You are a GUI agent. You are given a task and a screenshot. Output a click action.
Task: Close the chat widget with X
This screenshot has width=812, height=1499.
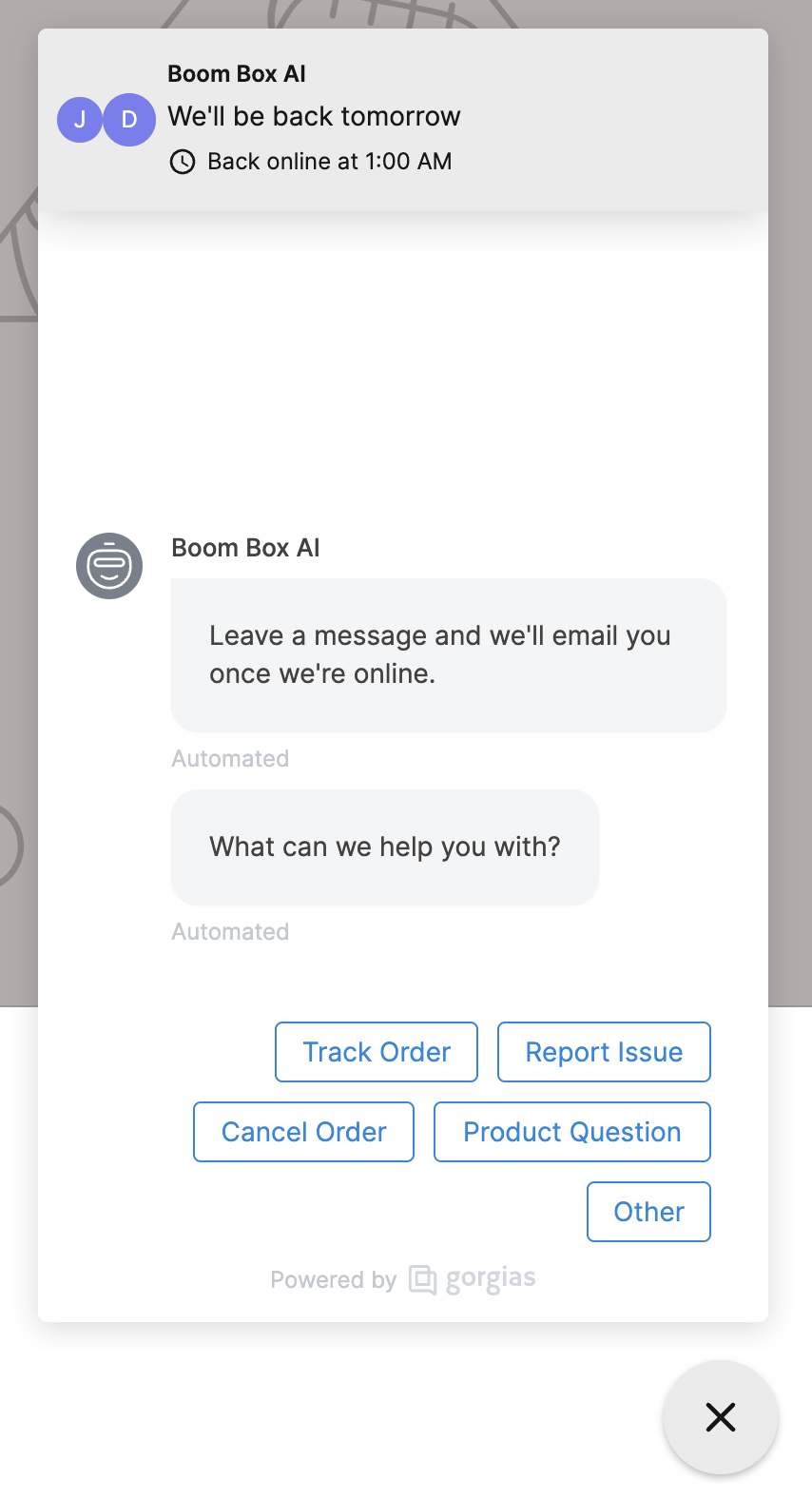click(x=721, y=1417)
